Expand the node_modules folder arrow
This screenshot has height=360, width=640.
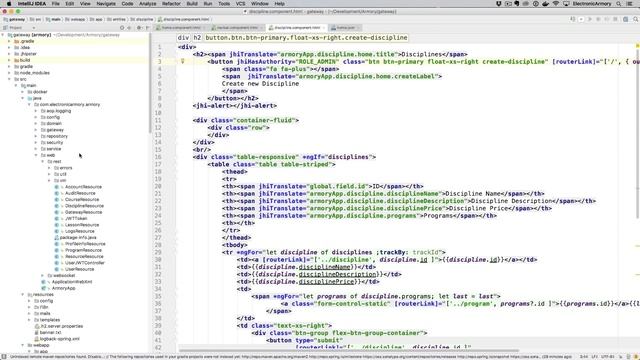click(9, 73)
